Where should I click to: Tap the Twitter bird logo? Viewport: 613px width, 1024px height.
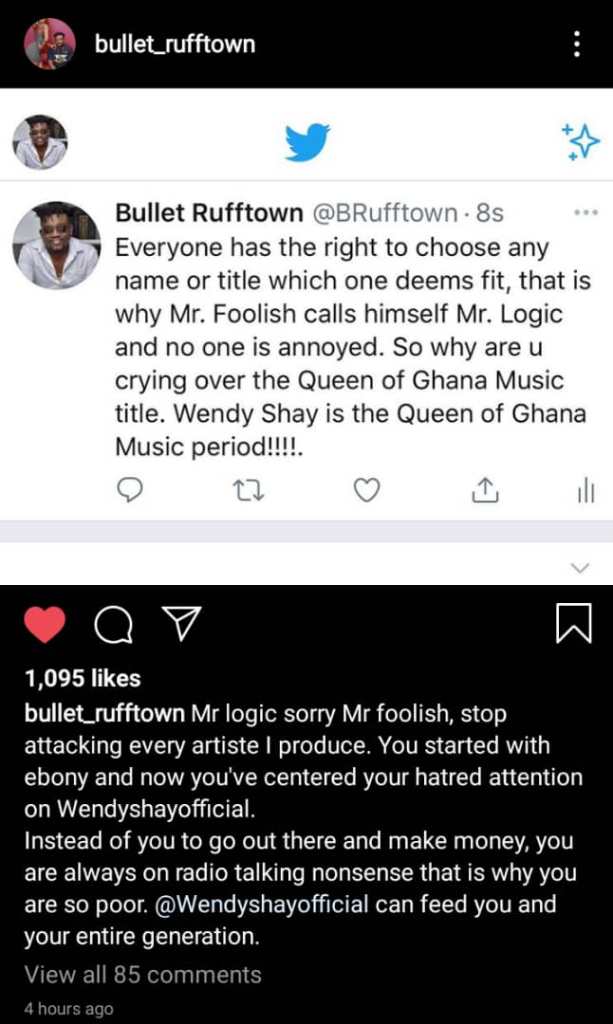pyautogui.click(x=307, y=142)
